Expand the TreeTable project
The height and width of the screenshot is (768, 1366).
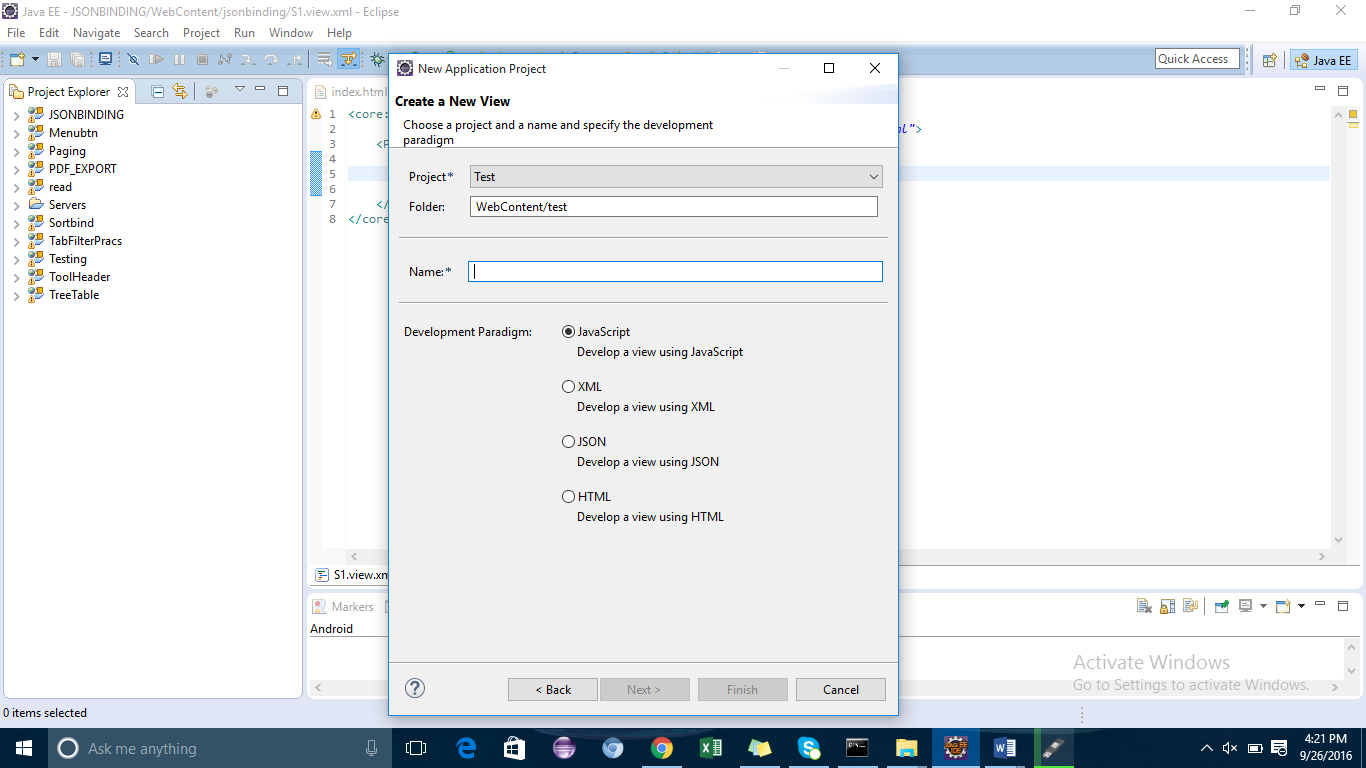click(x=16, y=295)
